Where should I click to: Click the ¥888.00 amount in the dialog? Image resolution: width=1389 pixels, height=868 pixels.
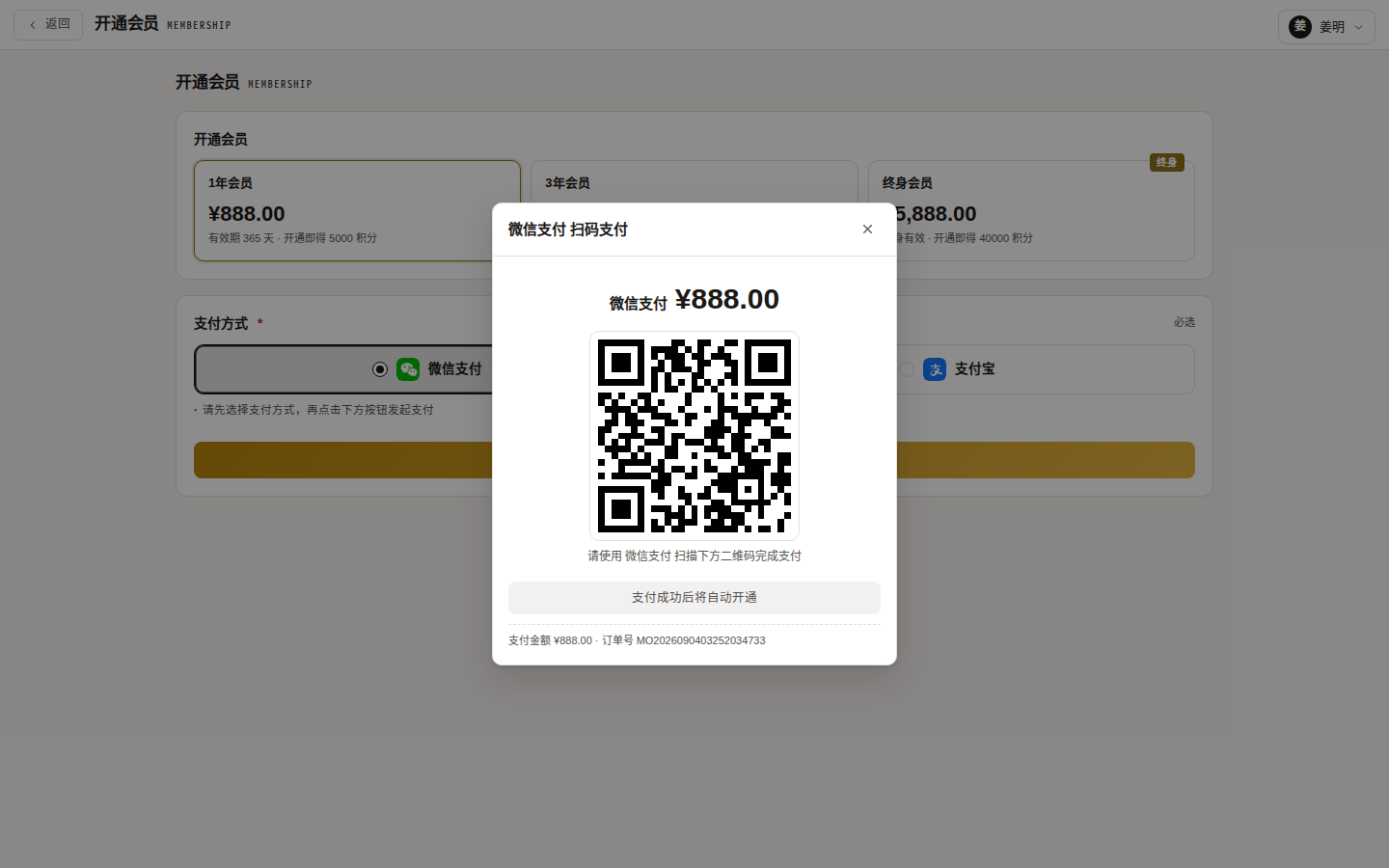click(727, 300)
